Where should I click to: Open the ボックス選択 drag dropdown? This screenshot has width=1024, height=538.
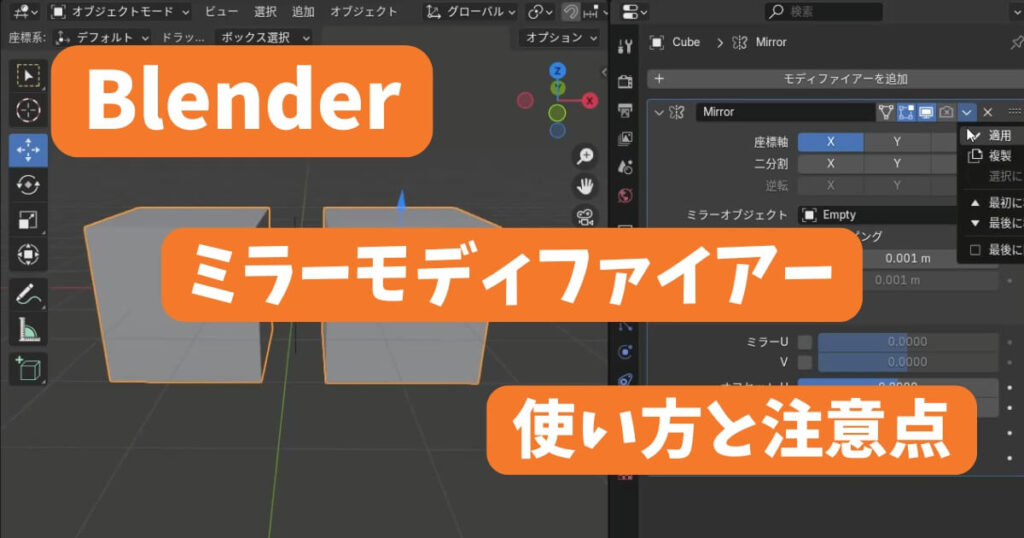[x=264, y=38]
